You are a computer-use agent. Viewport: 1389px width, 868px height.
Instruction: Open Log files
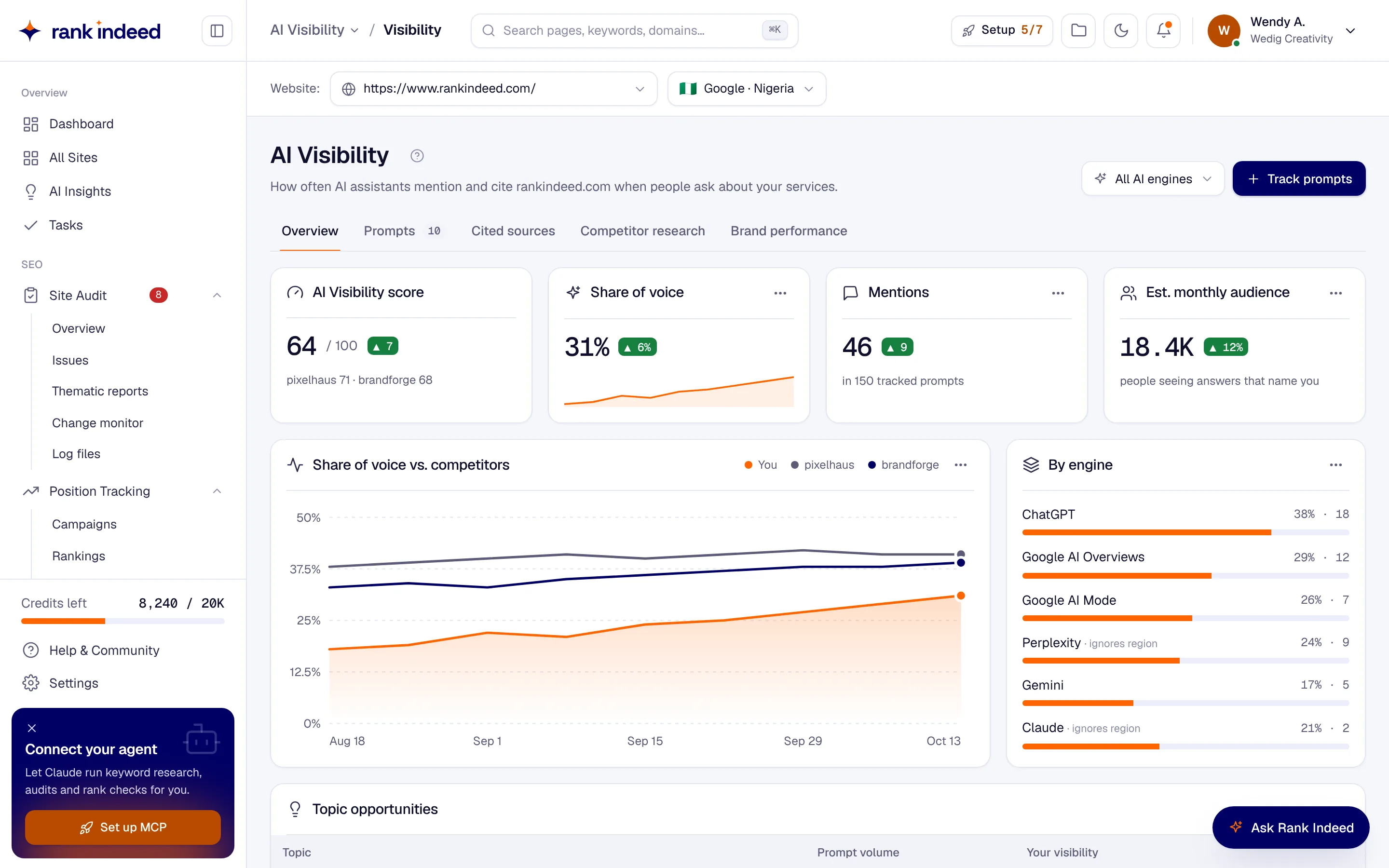[x=76, y=453]
